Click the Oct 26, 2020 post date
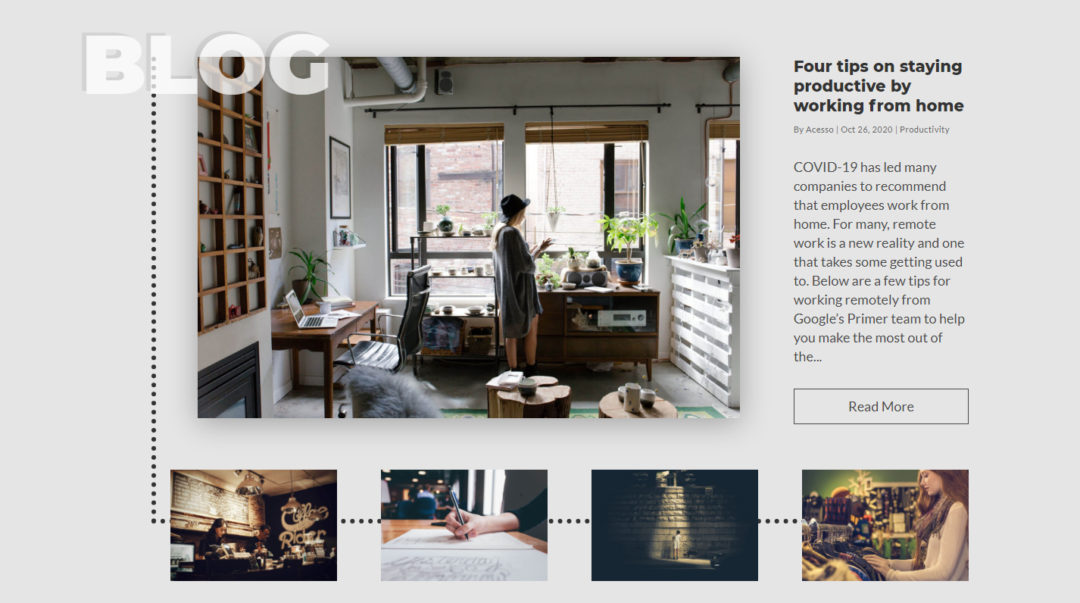1080x603 pixels. point(866,130)
